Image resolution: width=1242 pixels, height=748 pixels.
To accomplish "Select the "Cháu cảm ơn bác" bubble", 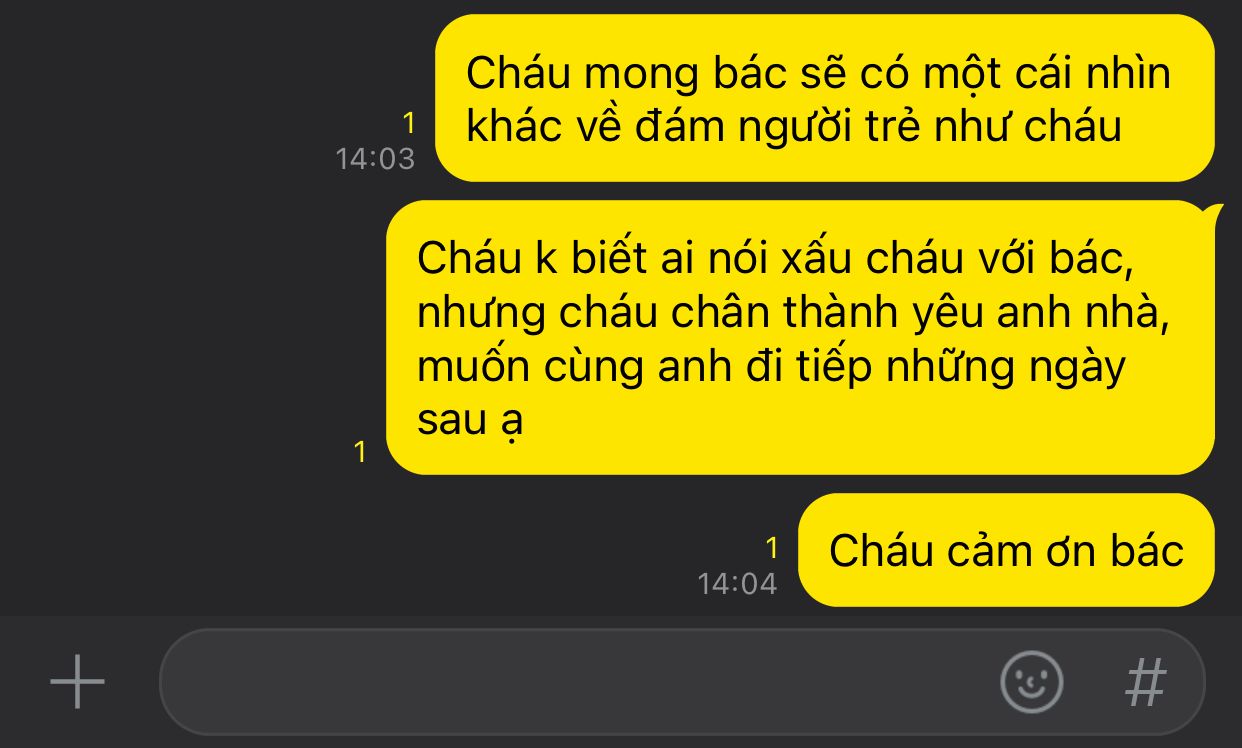I will pyautogui.click(x=1006, y=550).
